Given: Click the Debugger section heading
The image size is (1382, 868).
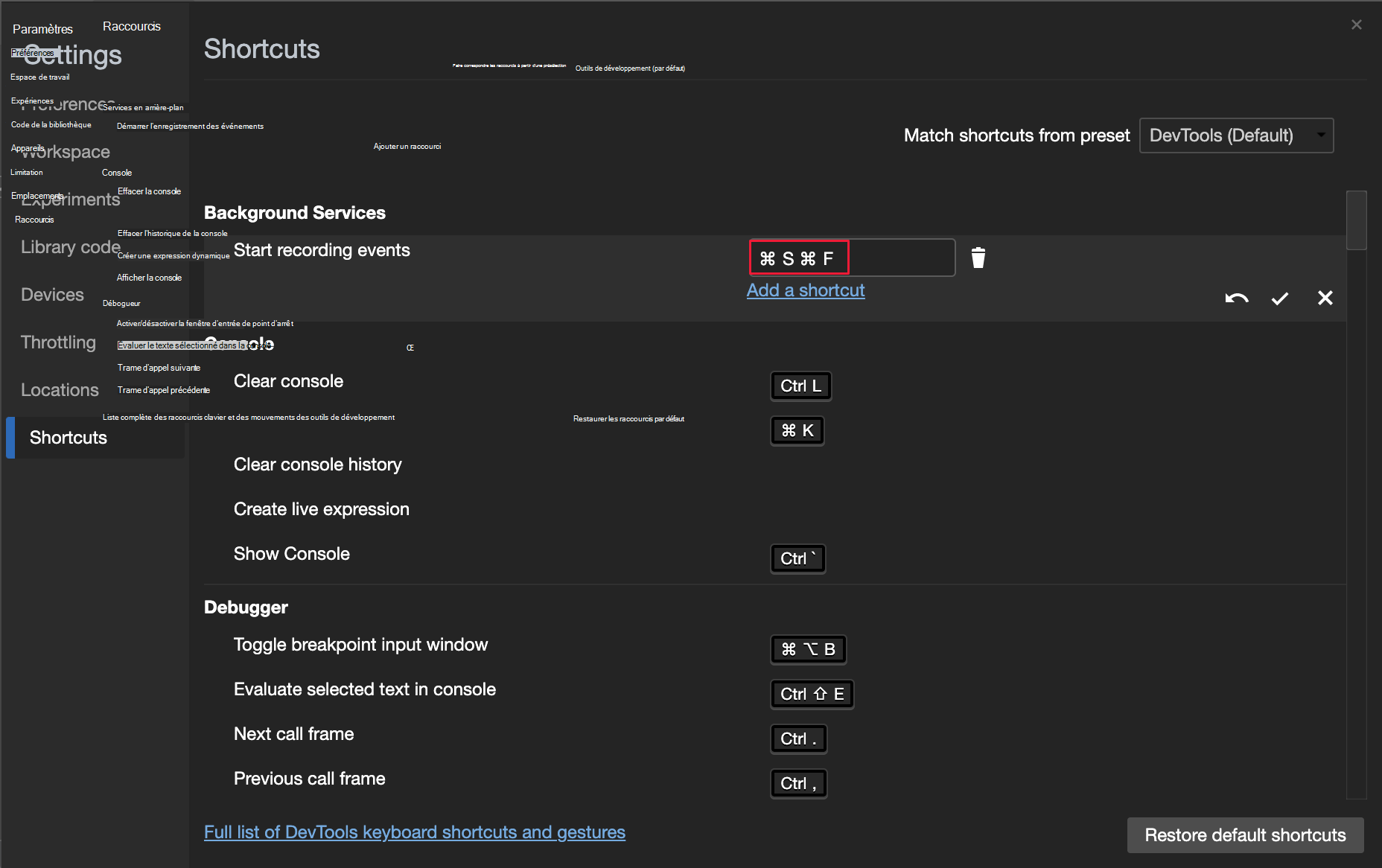Looking at the screenshot, I should point(246,607).
